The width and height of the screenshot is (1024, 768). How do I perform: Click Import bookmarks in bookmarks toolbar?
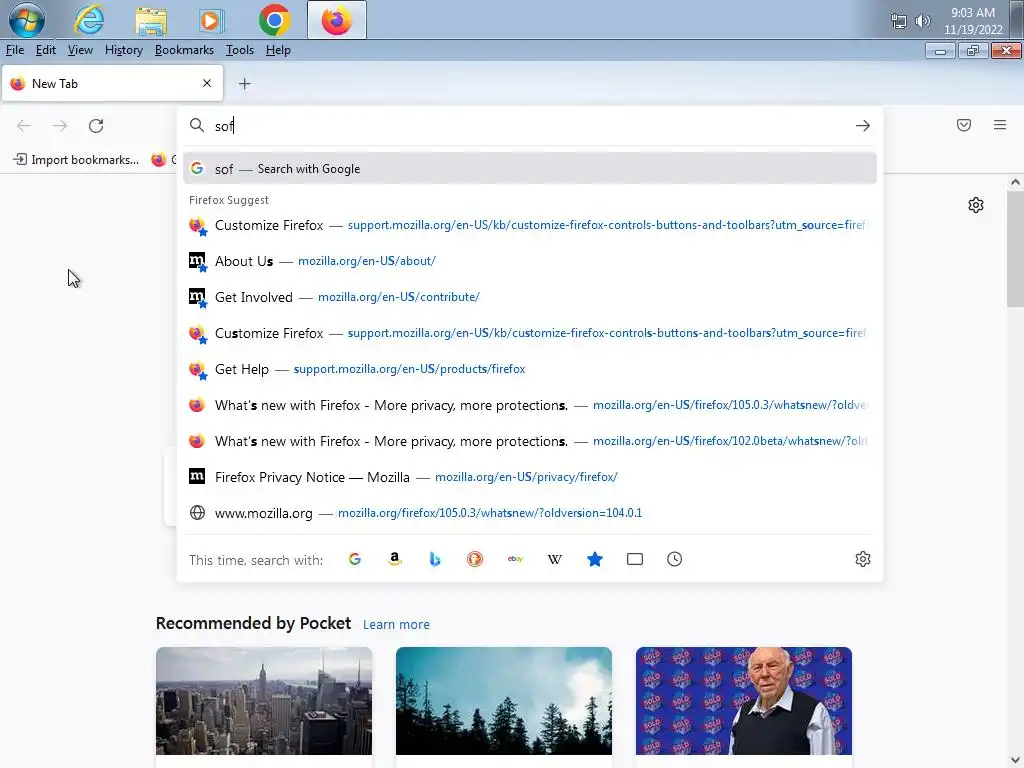click(x=76, y=159)
